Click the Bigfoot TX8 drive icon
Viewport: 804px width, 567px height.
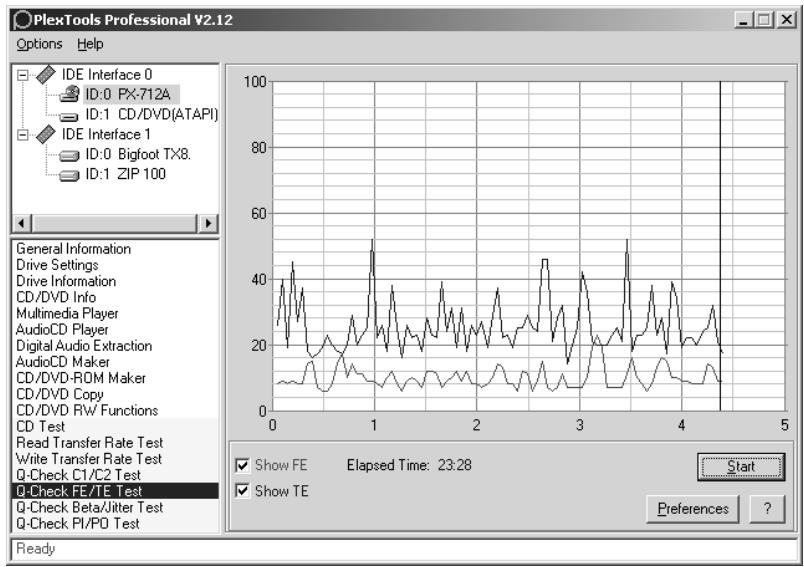tap(69, 155)
